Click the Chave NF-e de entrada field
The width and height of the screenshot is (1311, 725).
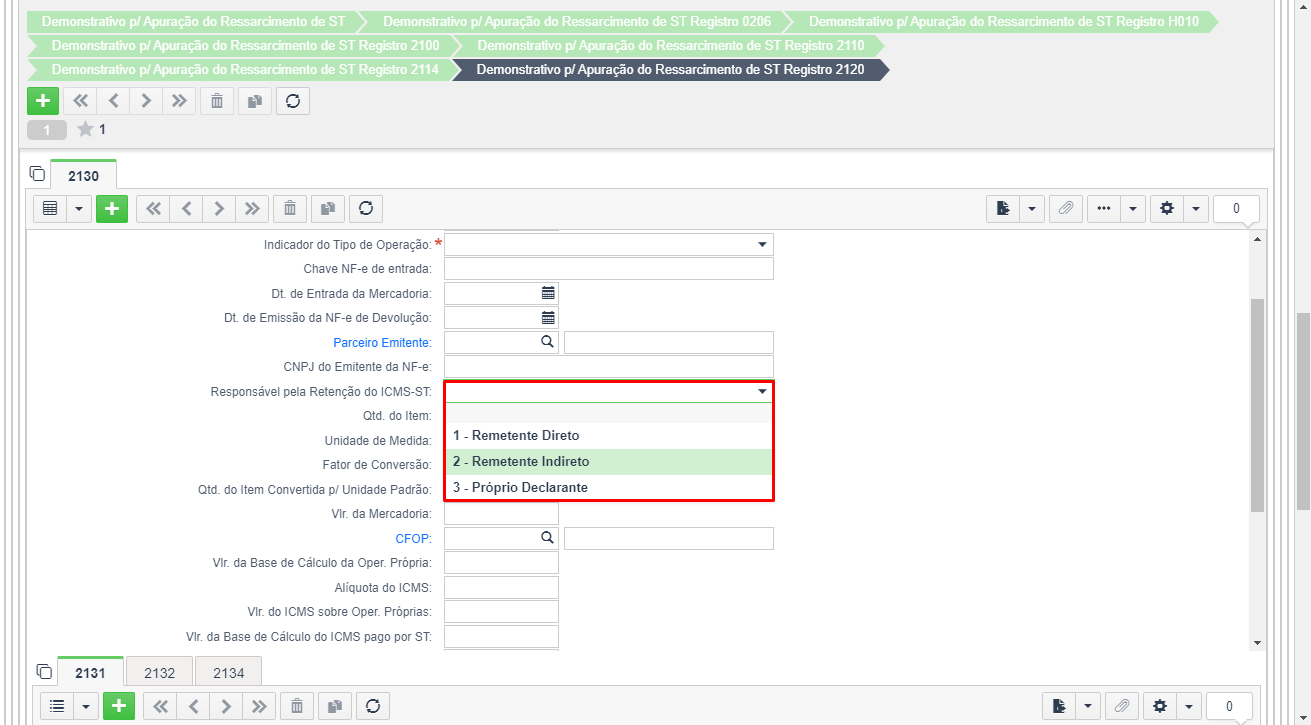coord(609,269)
